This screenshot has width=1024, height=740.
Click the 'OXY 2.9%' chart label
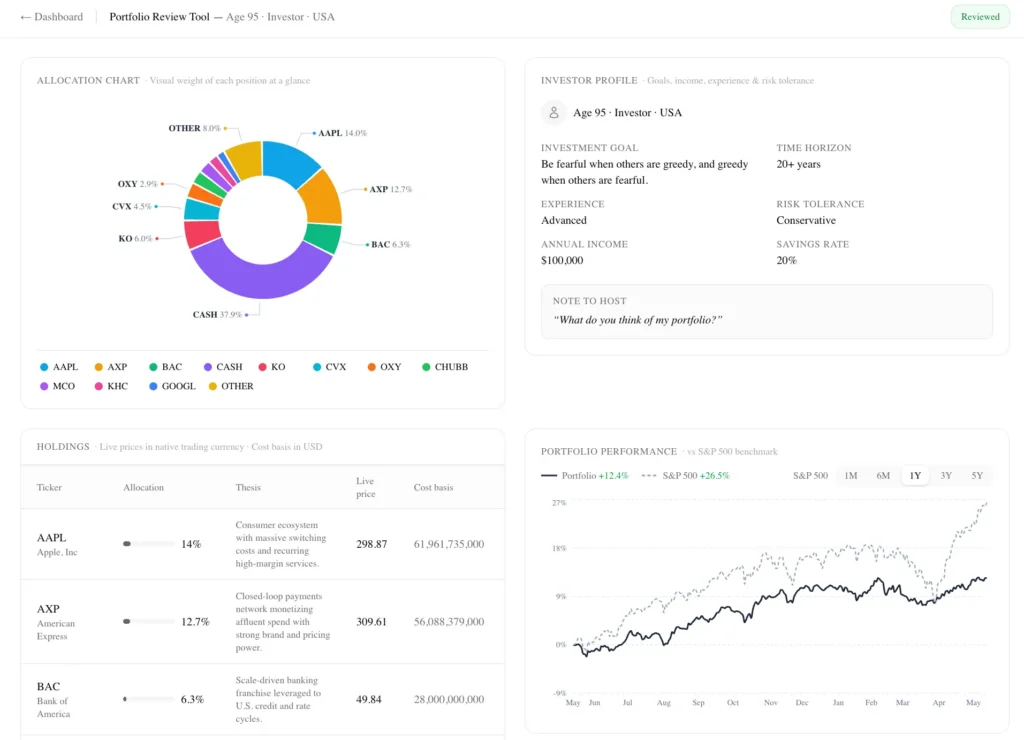140,184
